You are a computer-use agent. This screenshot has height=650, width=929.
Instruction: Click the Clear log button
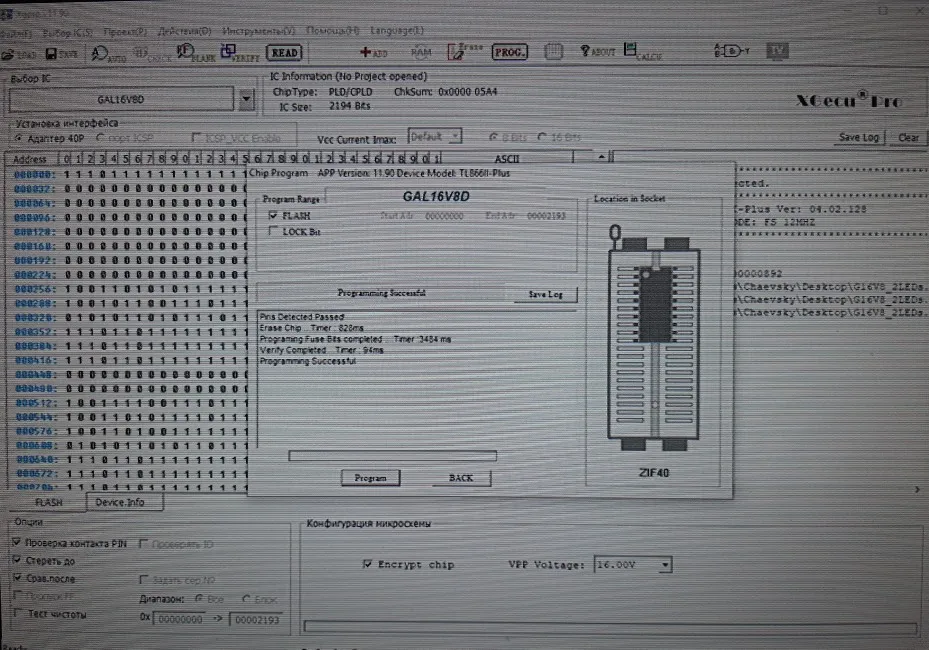click(x=908, y=137)
